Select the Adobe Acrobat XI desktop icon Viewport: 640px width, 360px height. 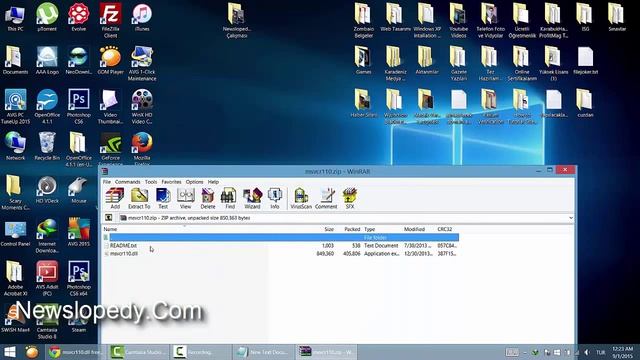coord(15,278)
